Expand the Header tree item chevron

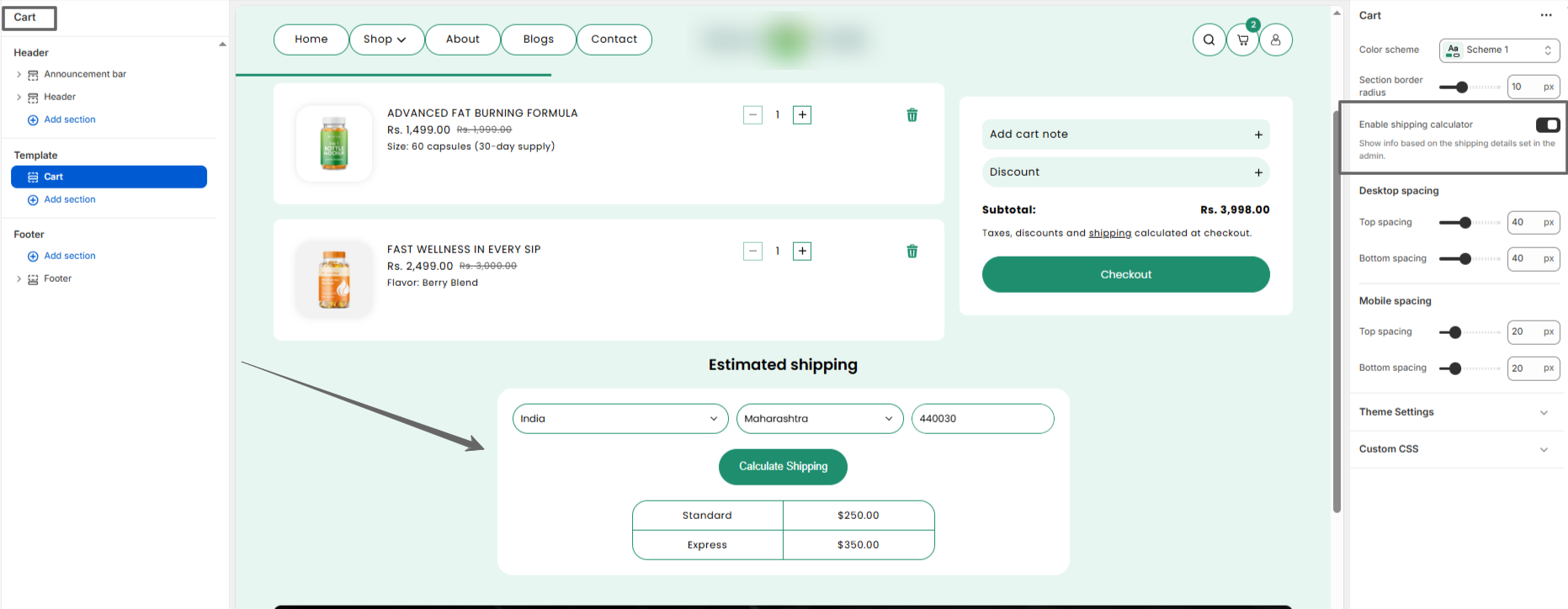pos(19,98)
